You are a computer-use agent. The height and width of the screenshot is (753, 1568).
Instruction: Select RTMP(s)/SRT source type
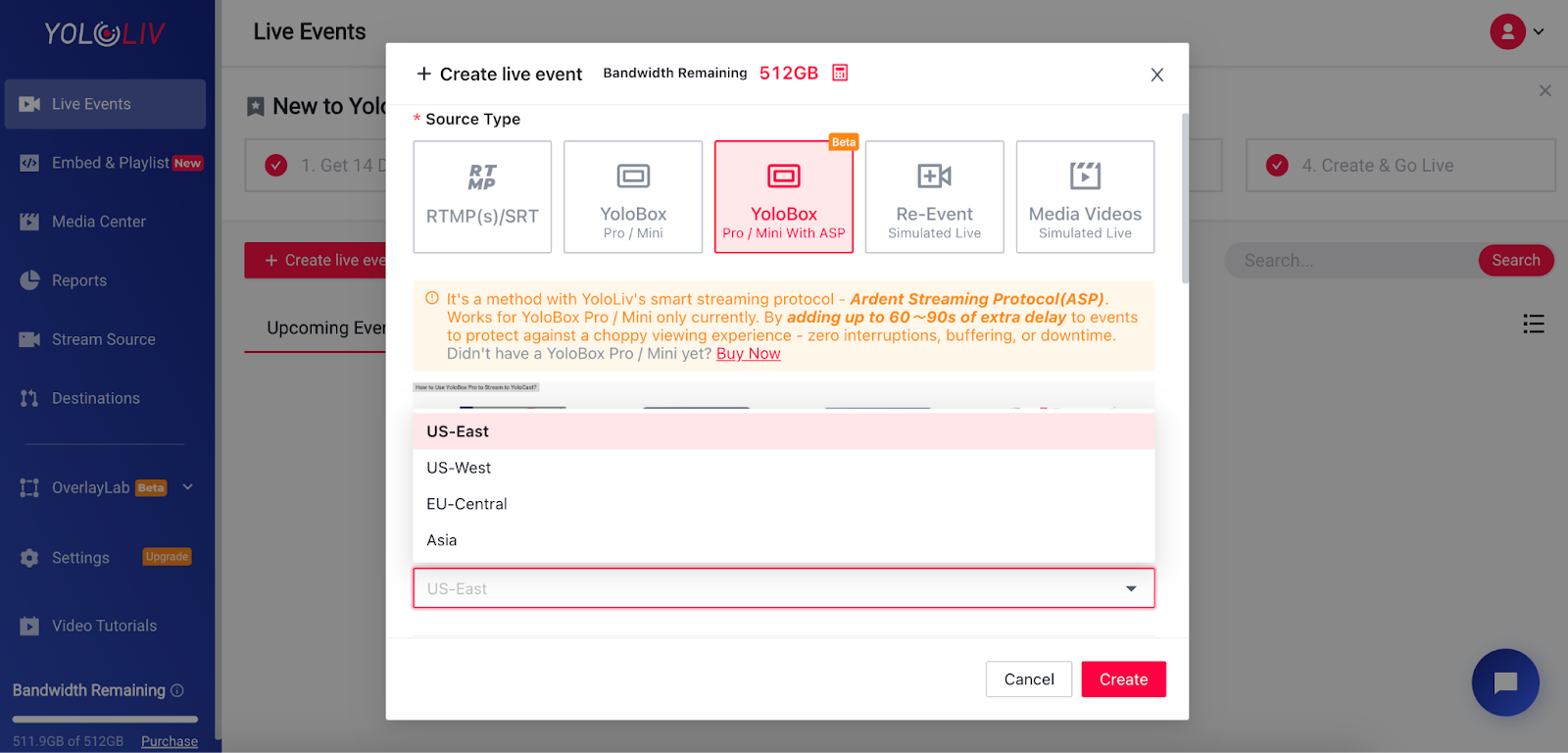pyautogui.click(x=482, y=197)
